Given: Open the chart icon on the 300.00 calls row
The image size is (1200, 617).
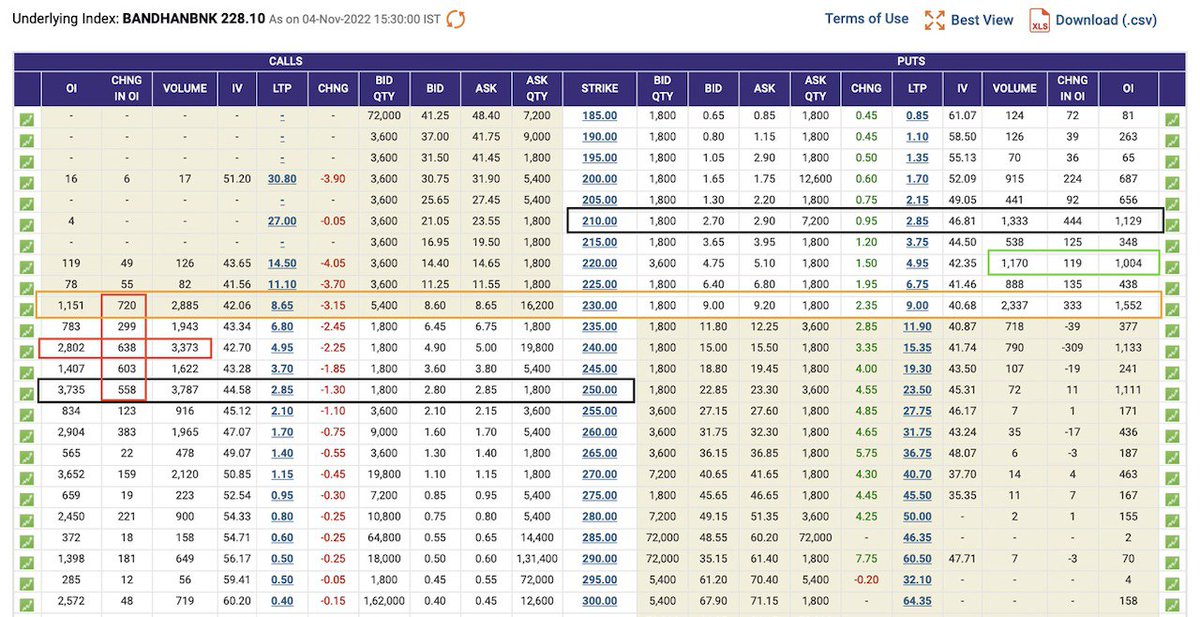Looking at the screenshot, I should [x=26, y=600].
